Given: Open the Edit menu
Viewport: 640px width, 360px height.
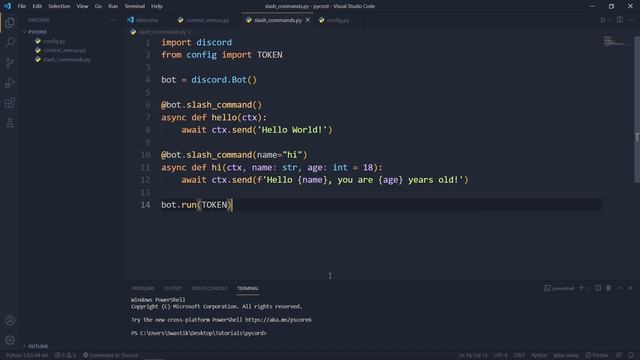Looking at the screenshot, I should coord(37,6).
